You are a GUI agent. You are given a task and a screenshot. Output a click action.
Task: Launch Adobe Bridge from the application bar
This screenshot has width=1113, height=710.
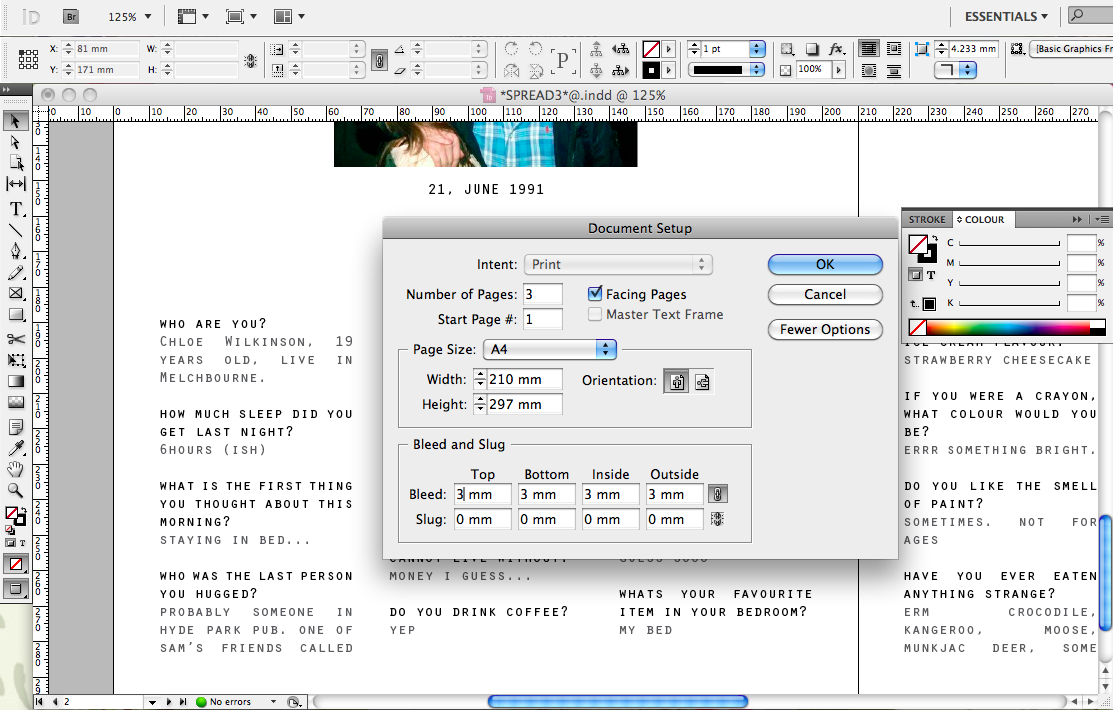click(70, 17)
